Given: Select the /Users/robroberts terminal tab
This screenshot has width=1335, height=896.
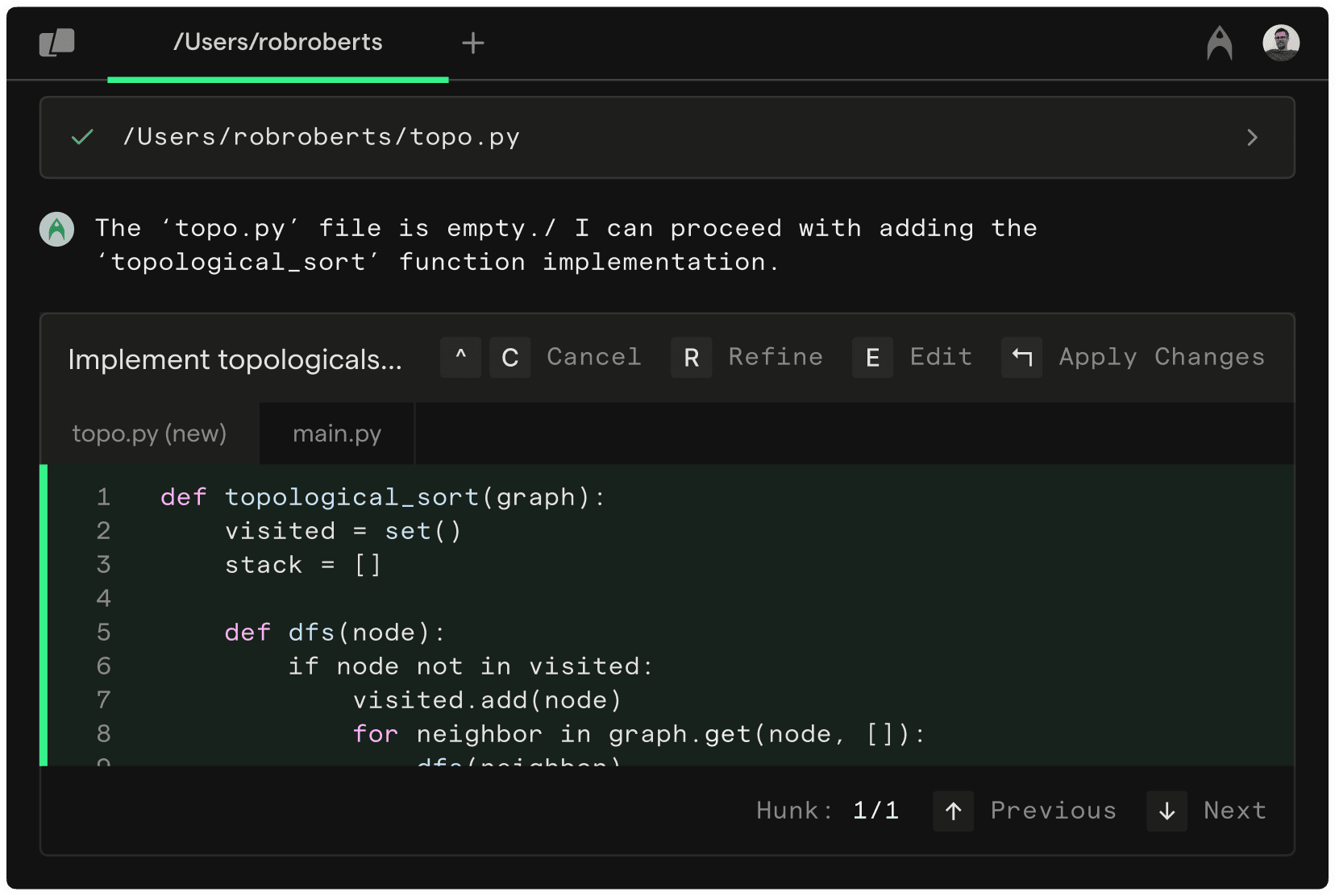Looking at the screenshot, I should pos(277,43).
